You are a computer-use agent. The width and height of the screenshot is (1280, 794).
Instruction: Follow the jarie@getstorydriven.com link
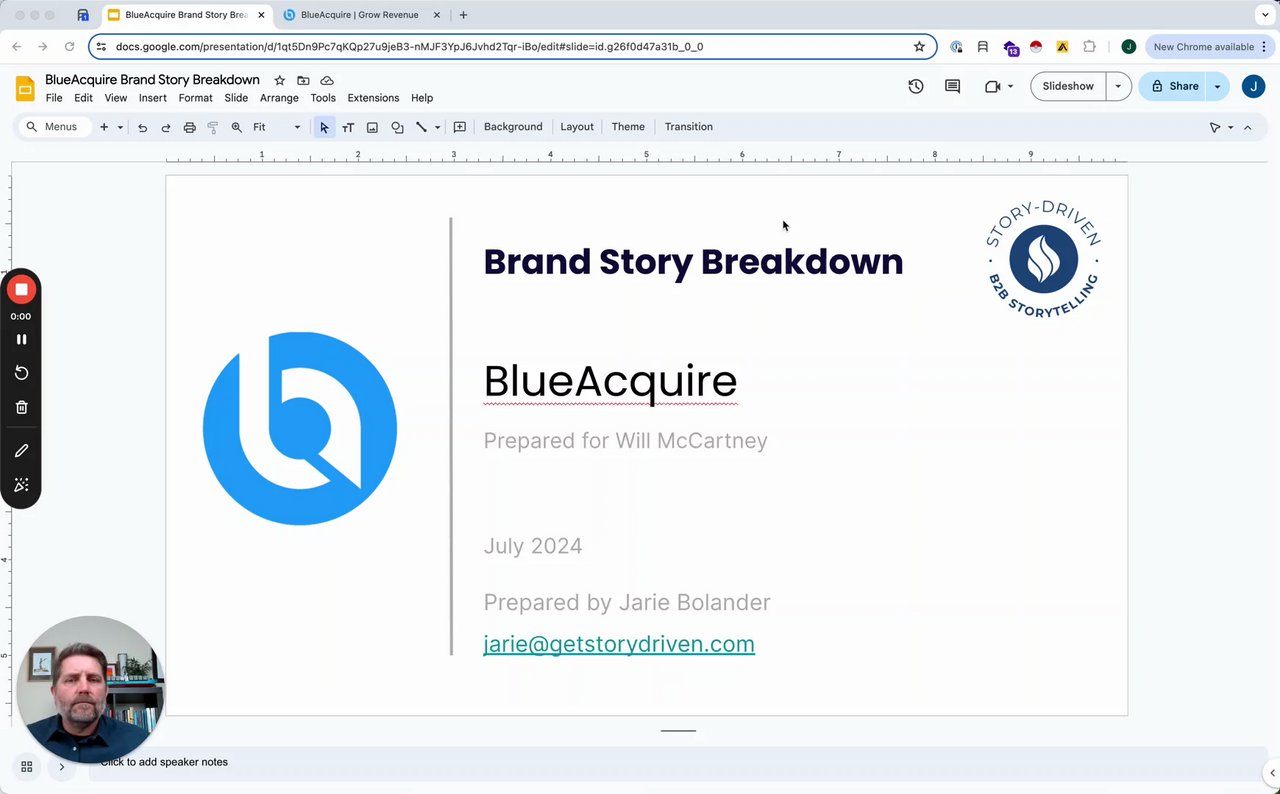(x=619, y=644)
